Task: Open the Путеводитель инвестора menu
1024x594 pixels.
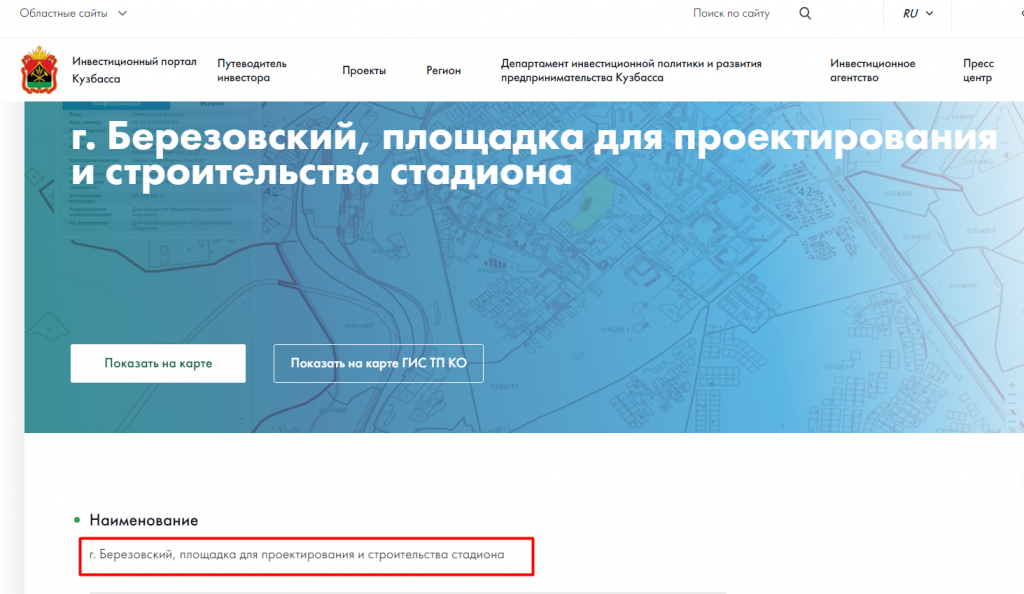Action: 252,70
